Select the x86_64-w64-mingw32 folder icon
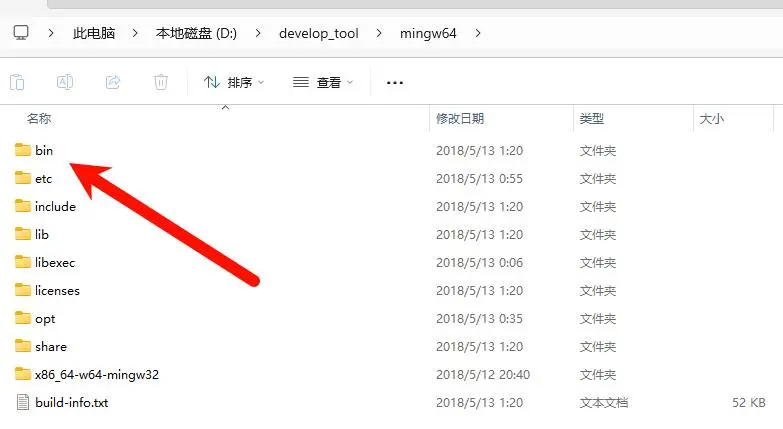Image resolution: width=783 pixels, height=429 pixels. [22, 374]
